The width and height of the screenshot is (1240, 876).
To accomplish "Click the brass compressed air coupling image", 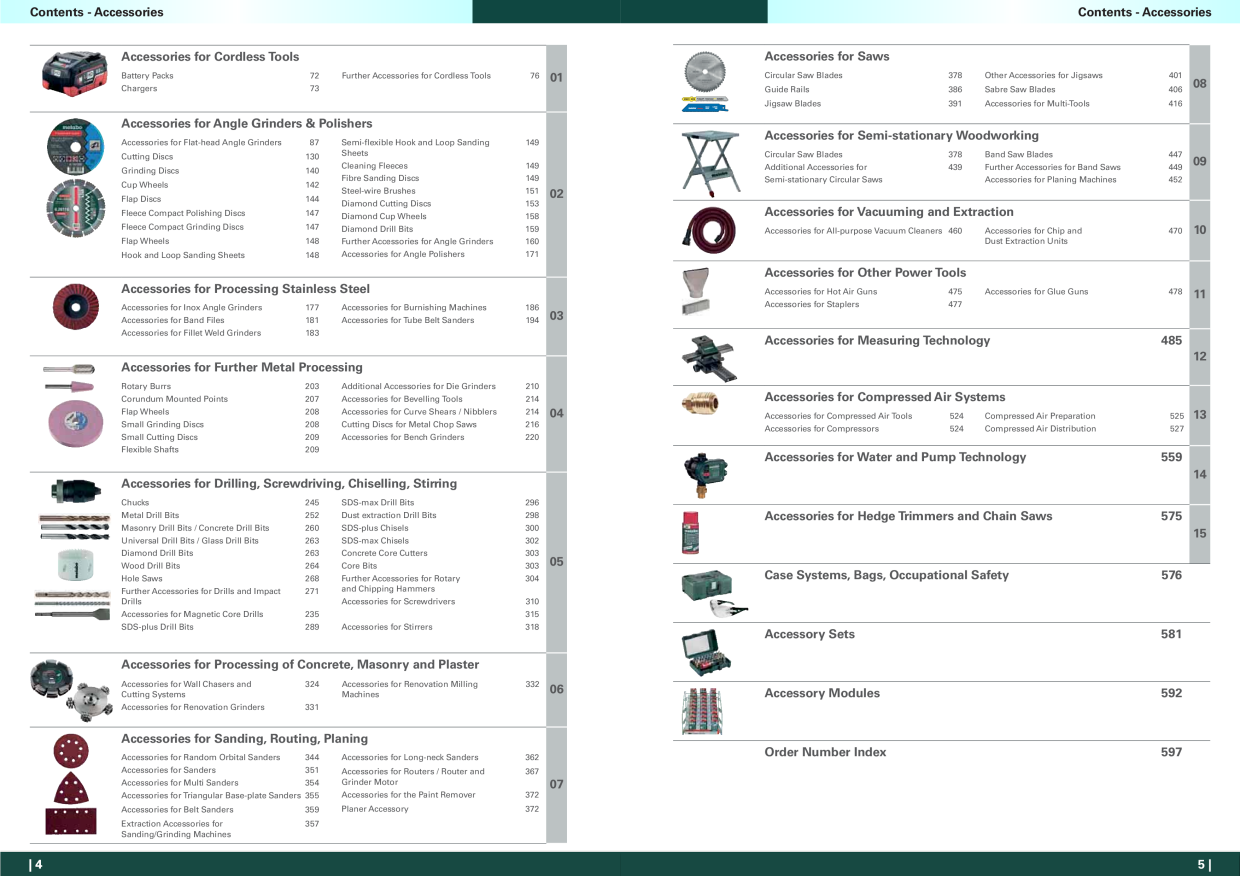I will [700, 403].
